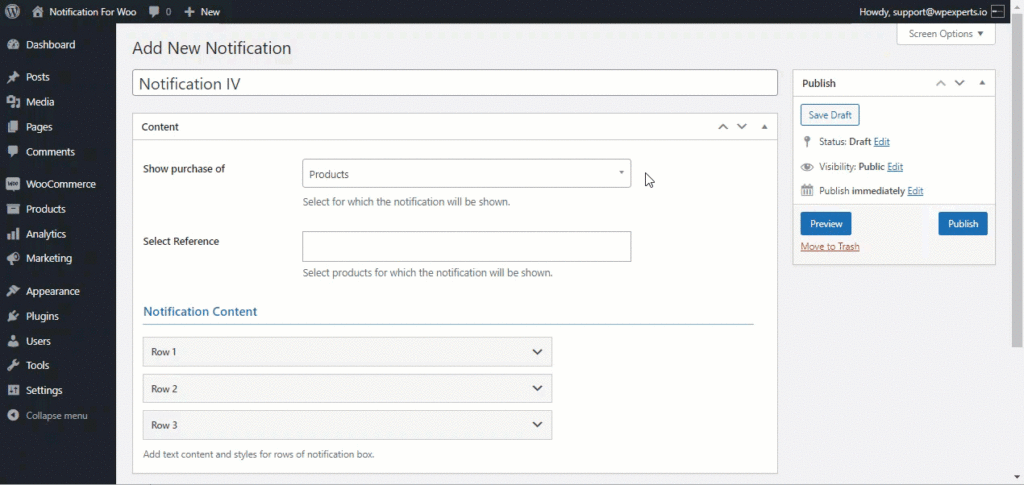Click the WooCommerce logo icon
The image size is (1024, 485).
tap(13, 184)
